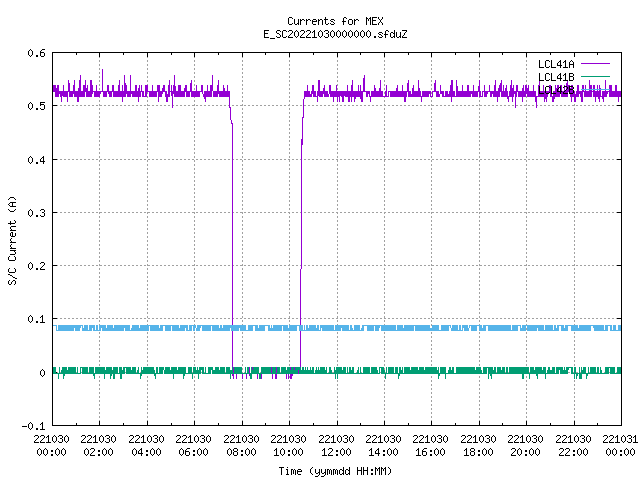Click the 0.4 y-axis tick label
The image size is (640, 480).
(36, 160)
